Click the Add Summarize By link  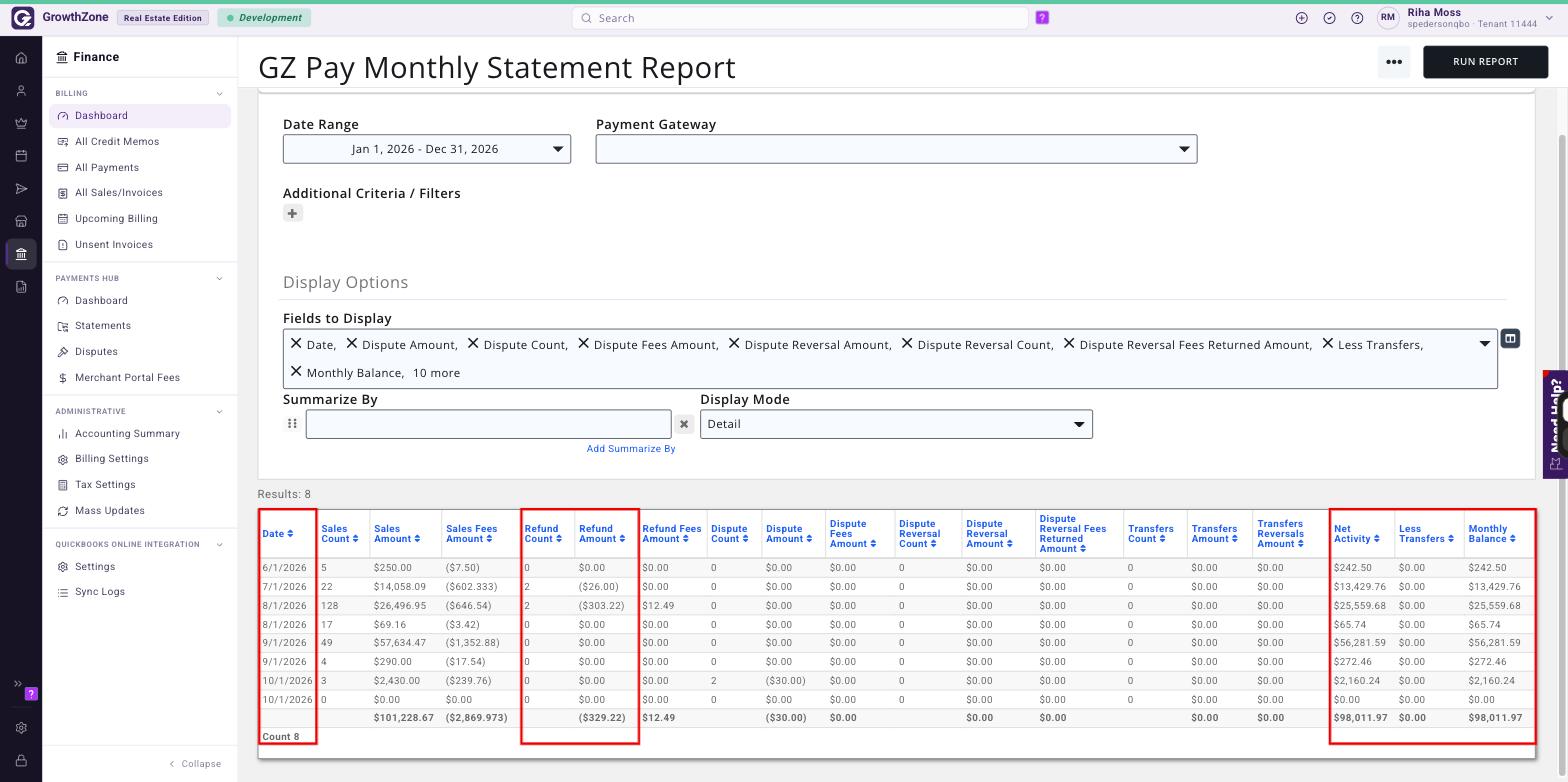click(631, 449)
